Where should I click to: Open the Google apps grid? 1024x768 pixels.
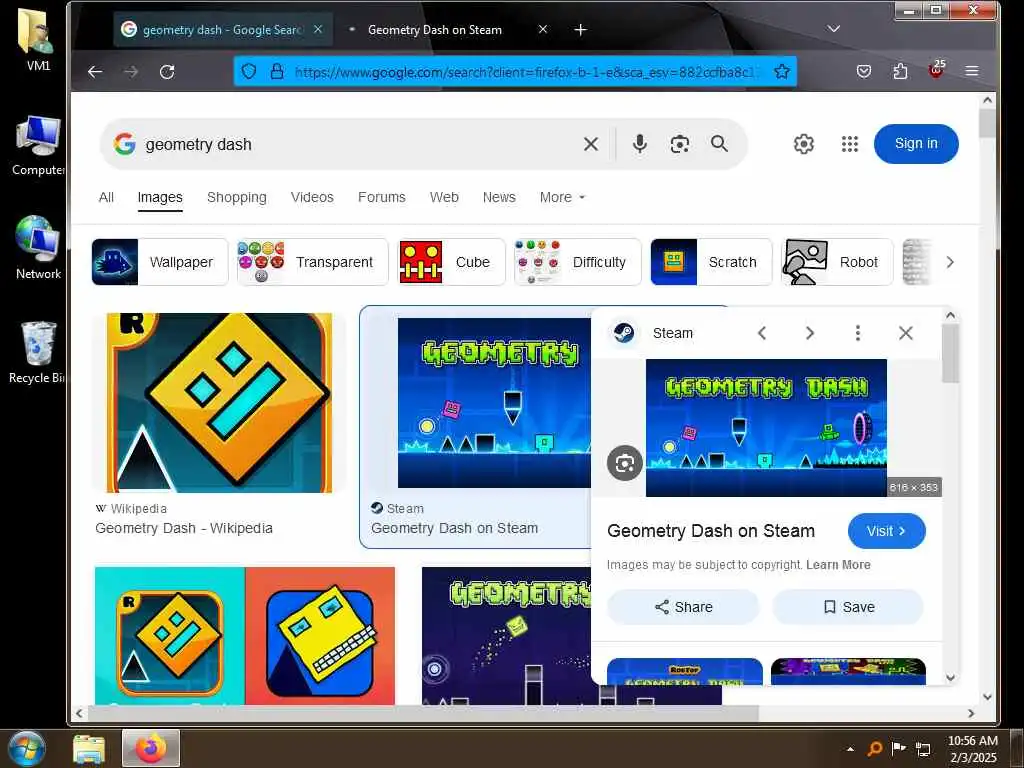(850, 144)
